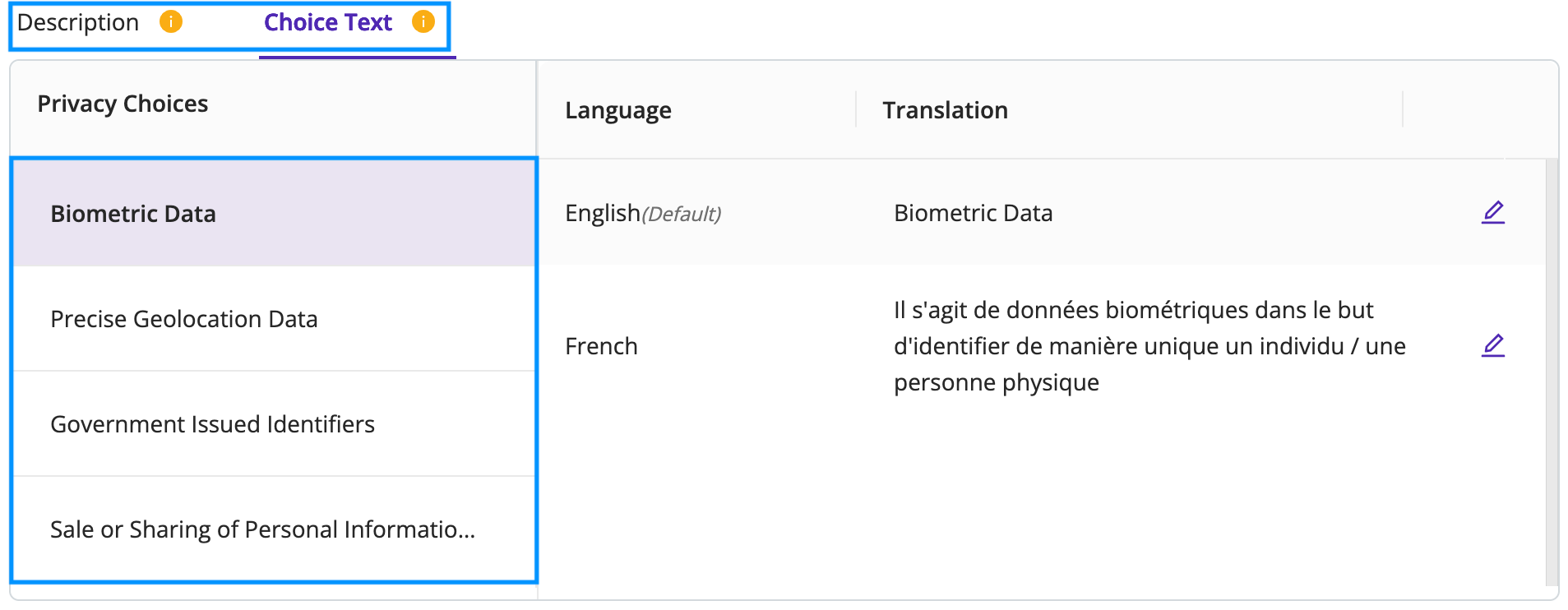
Task: Click the Language column header
Action: (618, 110)
